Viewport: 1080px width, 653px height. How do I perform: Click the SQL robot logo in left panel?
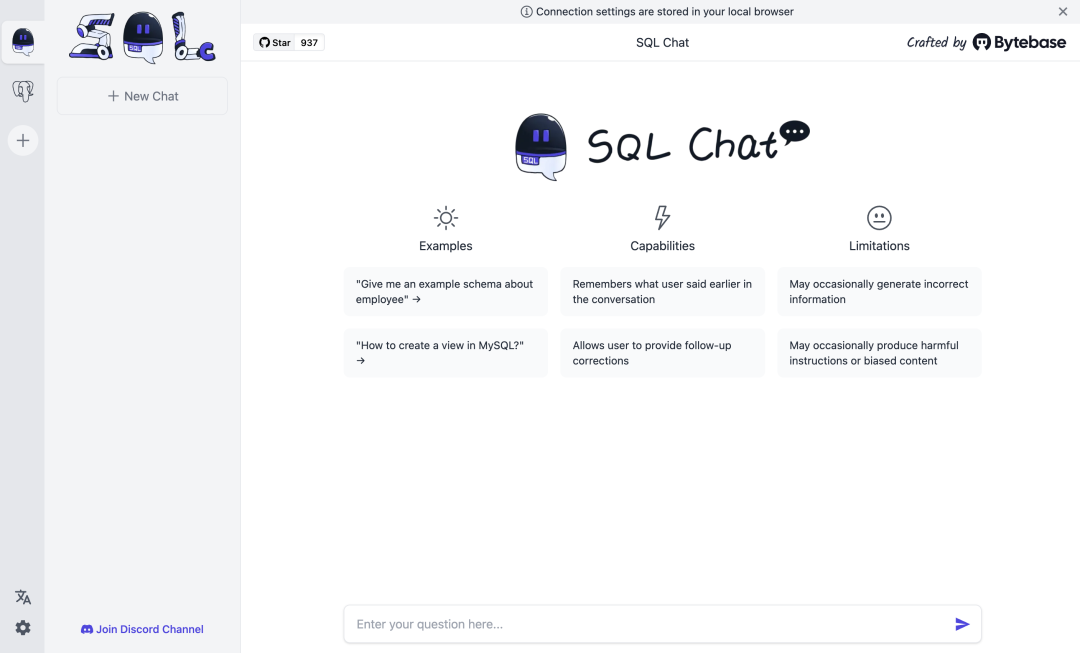[143, 38]
